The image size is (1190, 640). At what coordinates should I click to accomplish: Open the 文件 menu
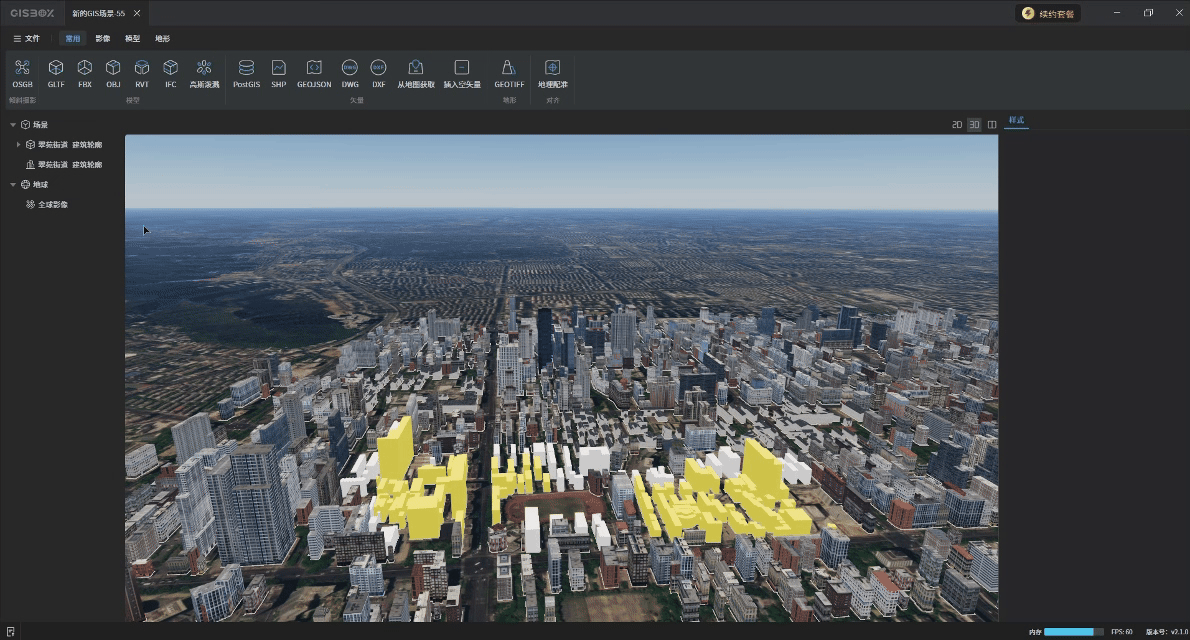click(x=27, y=38)
